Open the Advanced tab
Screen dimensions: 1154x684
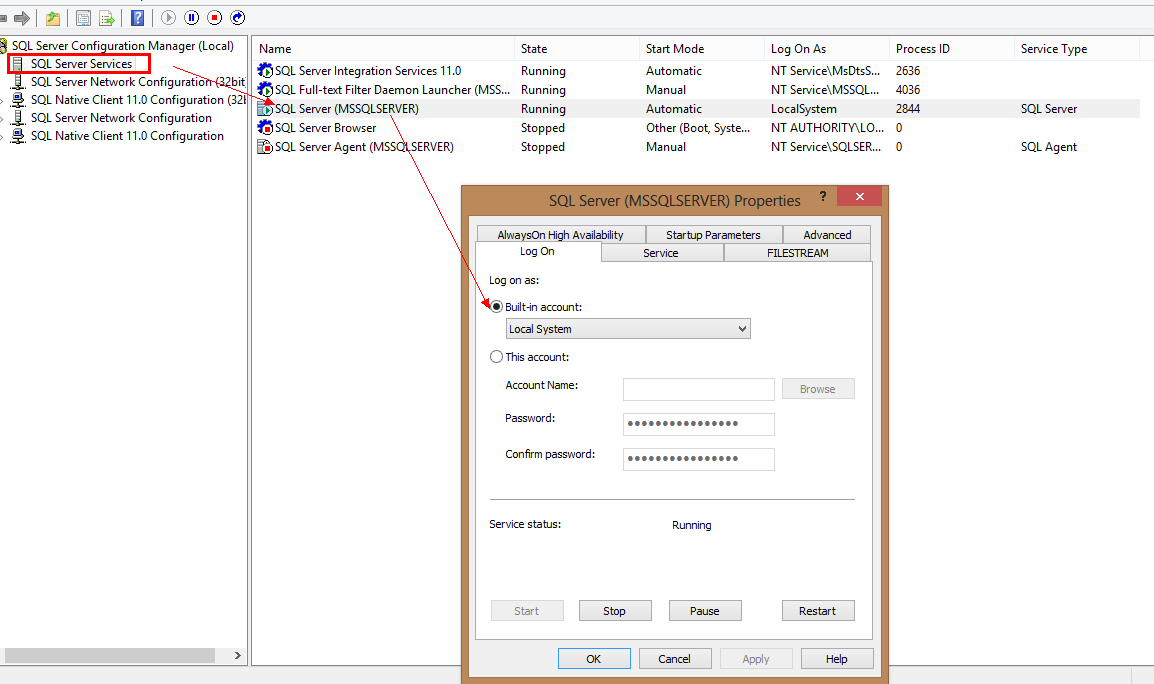(827, 235)
